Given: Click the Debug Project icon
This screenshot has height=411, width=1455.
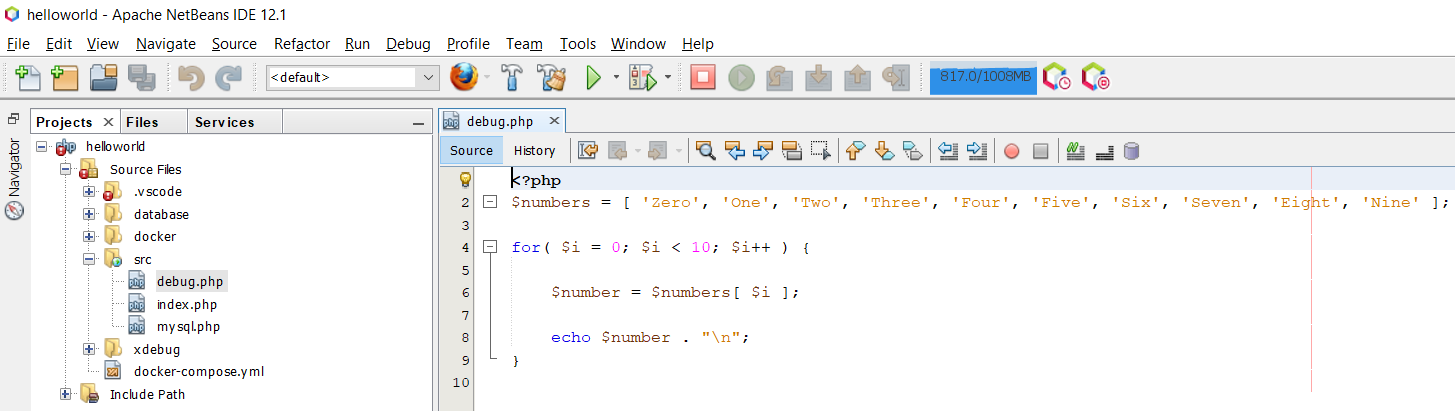Looking at the screenshot, I should [x=641, y=77].
